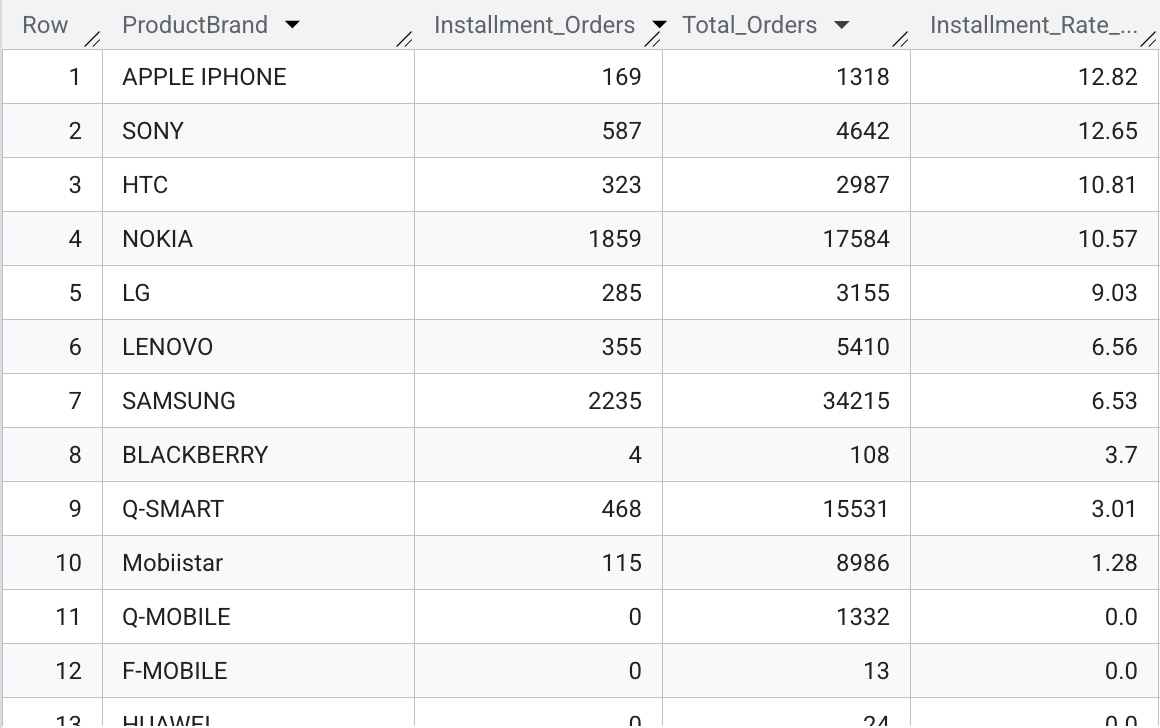
Task: Click installment orders value 587
Action: (x=621, y=131)
